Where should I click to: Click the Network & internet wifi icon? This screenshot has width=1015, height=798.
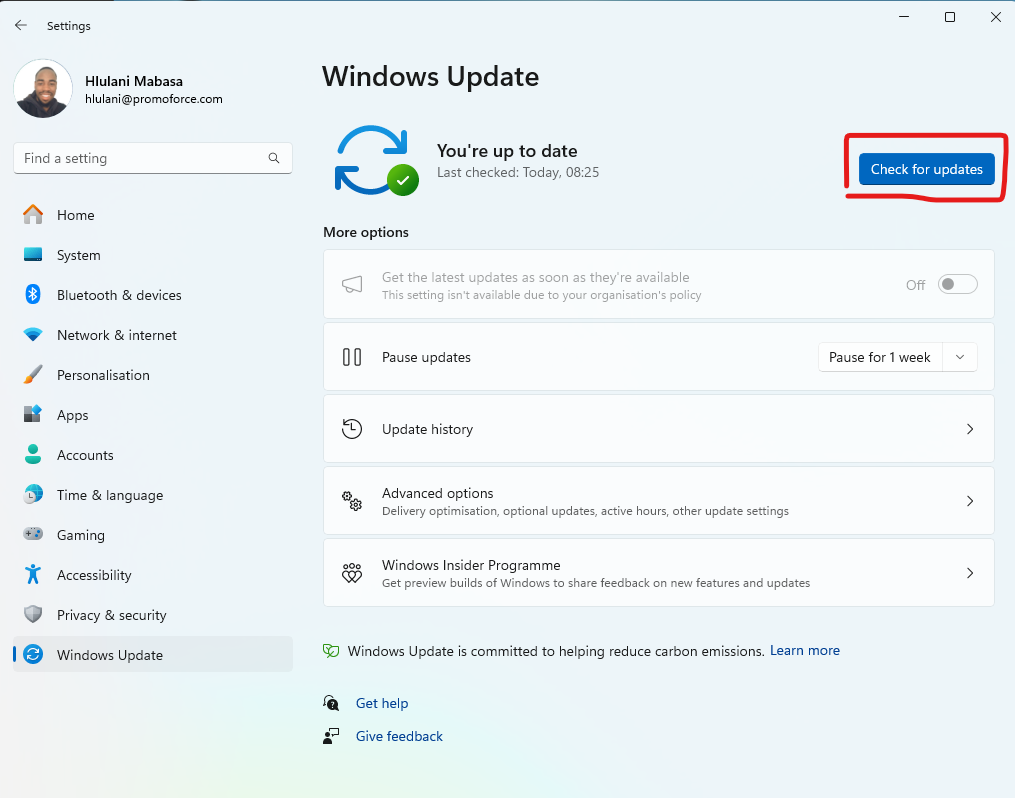point(33,335)
